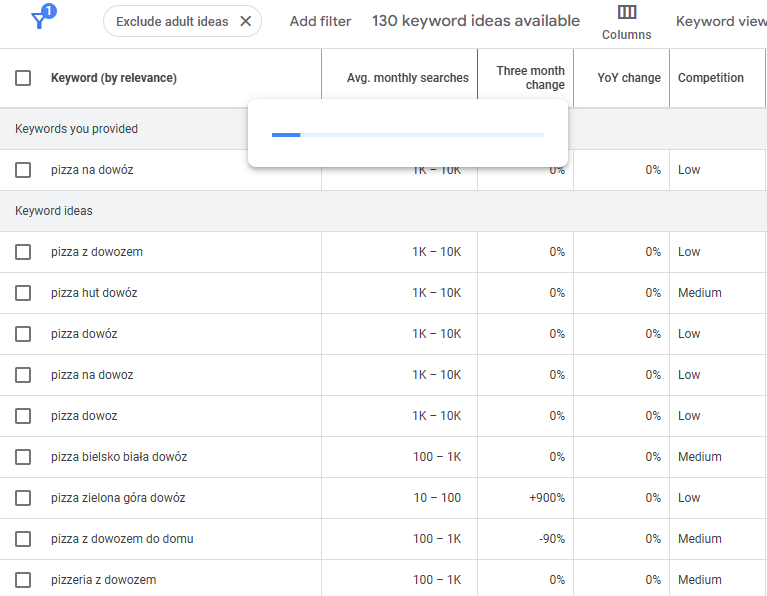Screen dimensions: 767x596
Task: Click the pizzeria z dowozem keyword text
Action: click(x=103, y=580)
